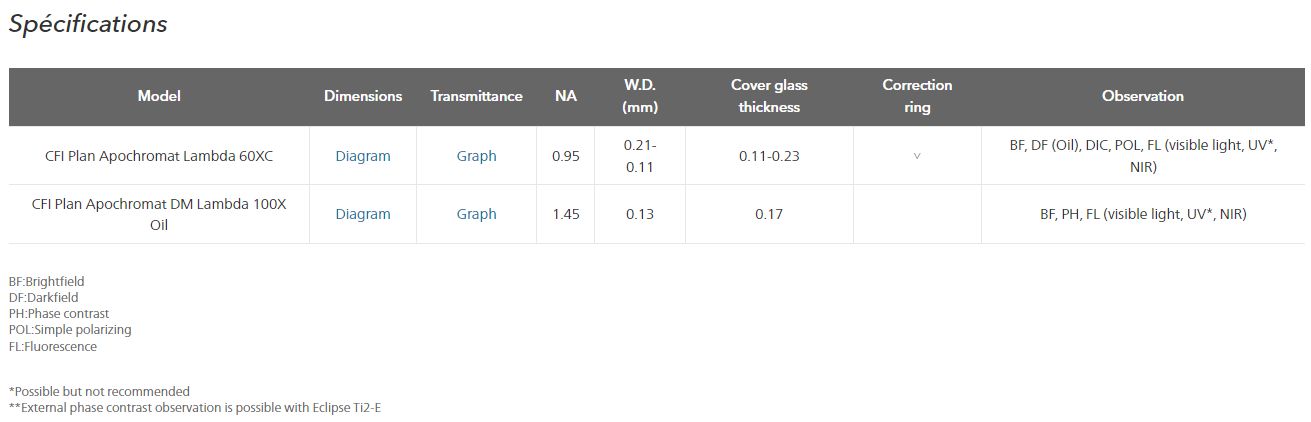Click the 0.95 NA value cell
This screenshot has height=422, width=1311.
tap(566, 156)
